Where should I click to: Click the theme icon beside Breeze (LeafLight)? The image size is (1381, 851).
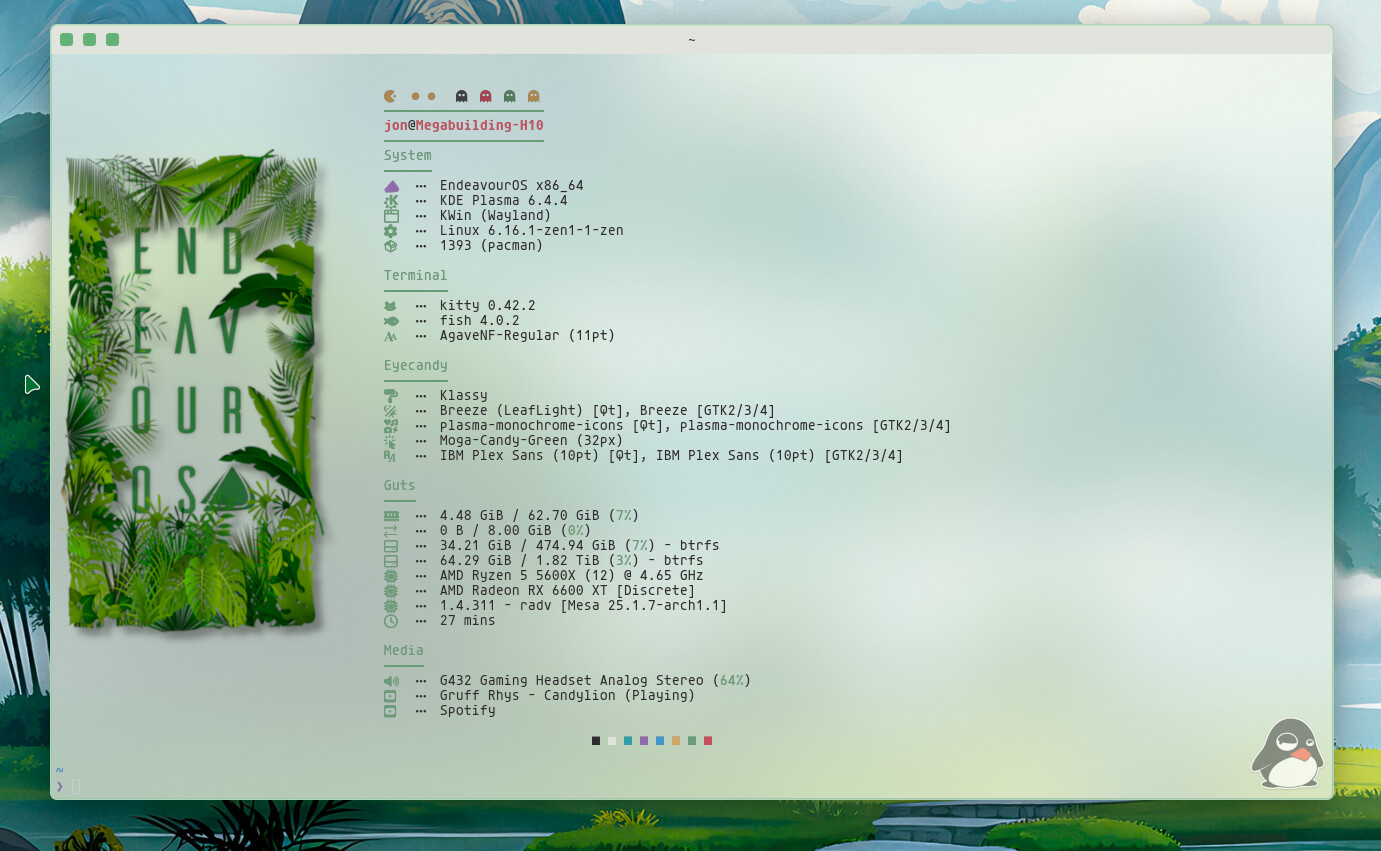(391, 410)
